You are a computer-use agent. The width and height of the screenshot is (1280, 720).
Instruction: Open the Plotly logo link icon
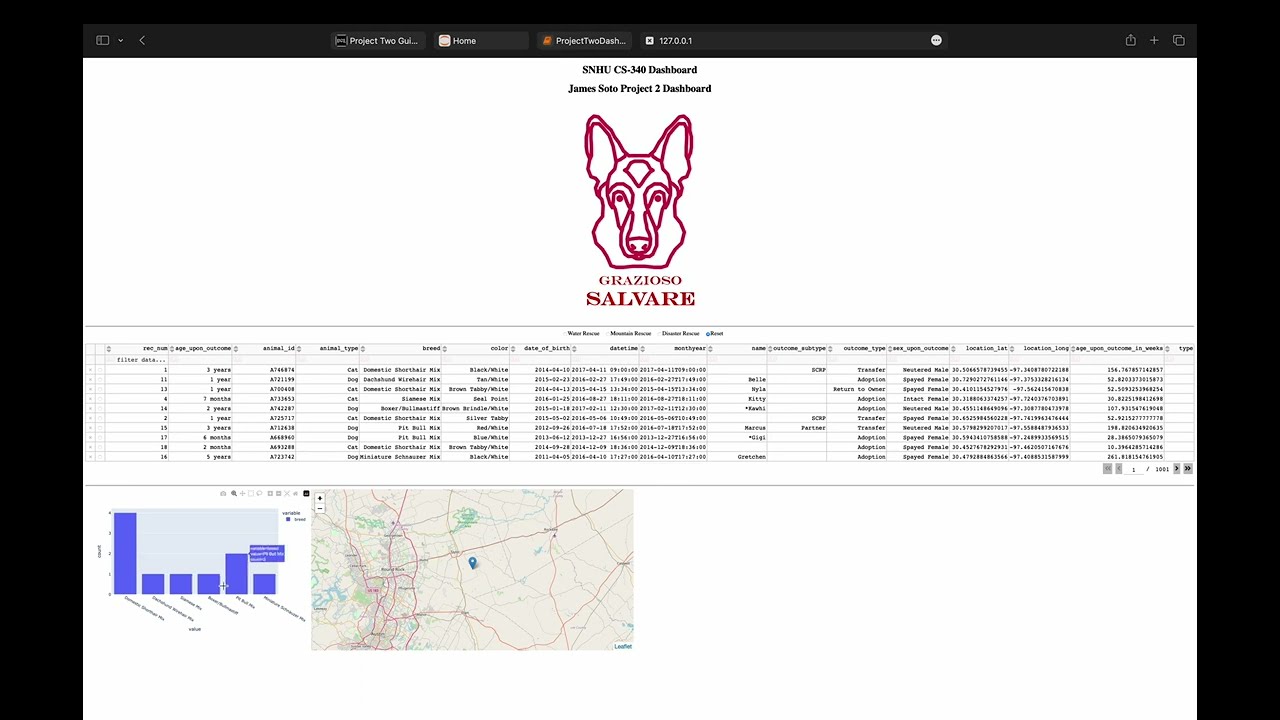pyautogui.click(x=306, y=494)
